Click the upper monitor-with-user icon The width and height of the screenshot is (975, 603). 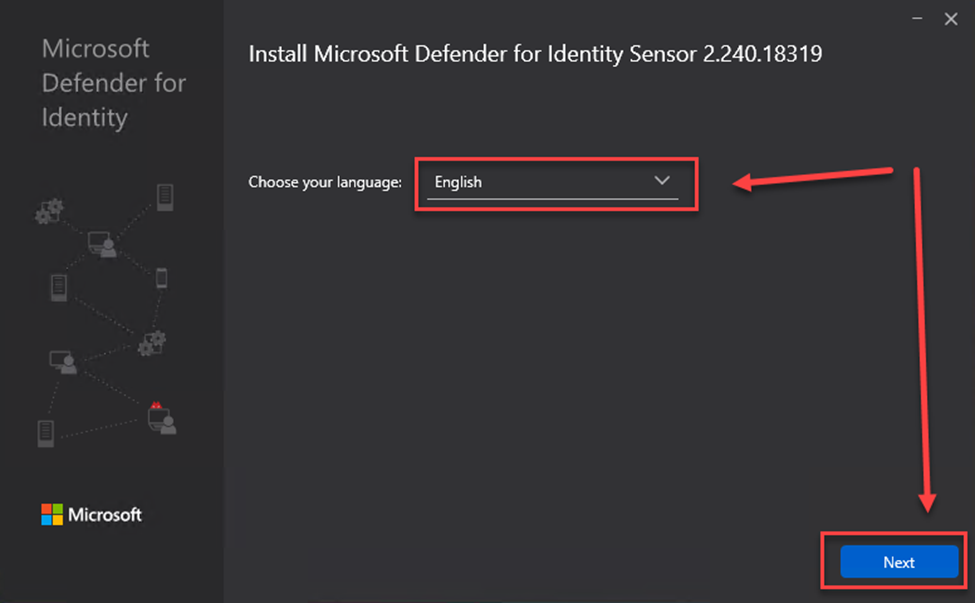(102, 244)
